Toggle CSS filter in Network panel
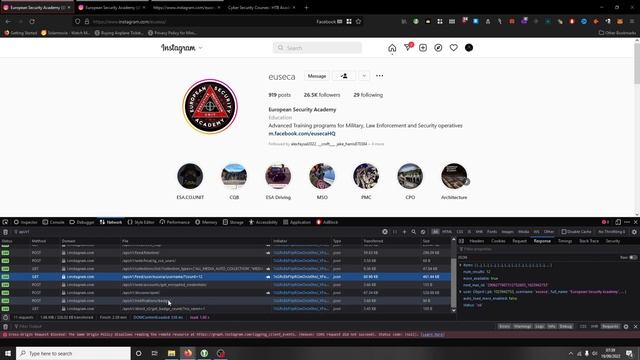Image resolution: width=640 pixels, height=360 pixels. (x=460, y=232)
